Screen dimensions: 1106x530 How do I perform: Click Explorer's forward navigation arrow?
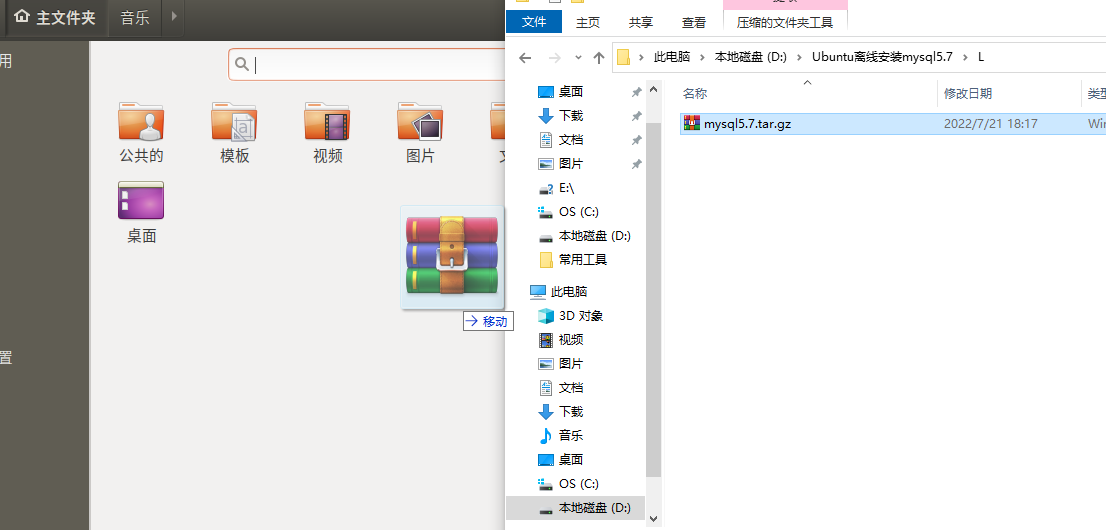point(554,58)
